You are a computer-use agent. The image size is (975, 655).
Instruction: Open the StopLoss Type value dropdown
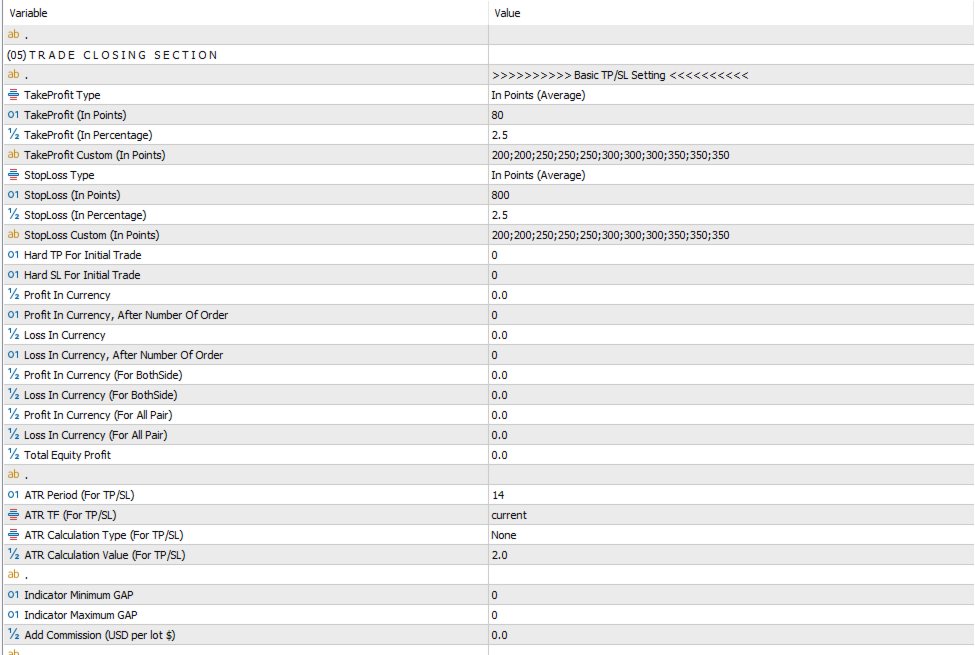(x=730, y=175)
